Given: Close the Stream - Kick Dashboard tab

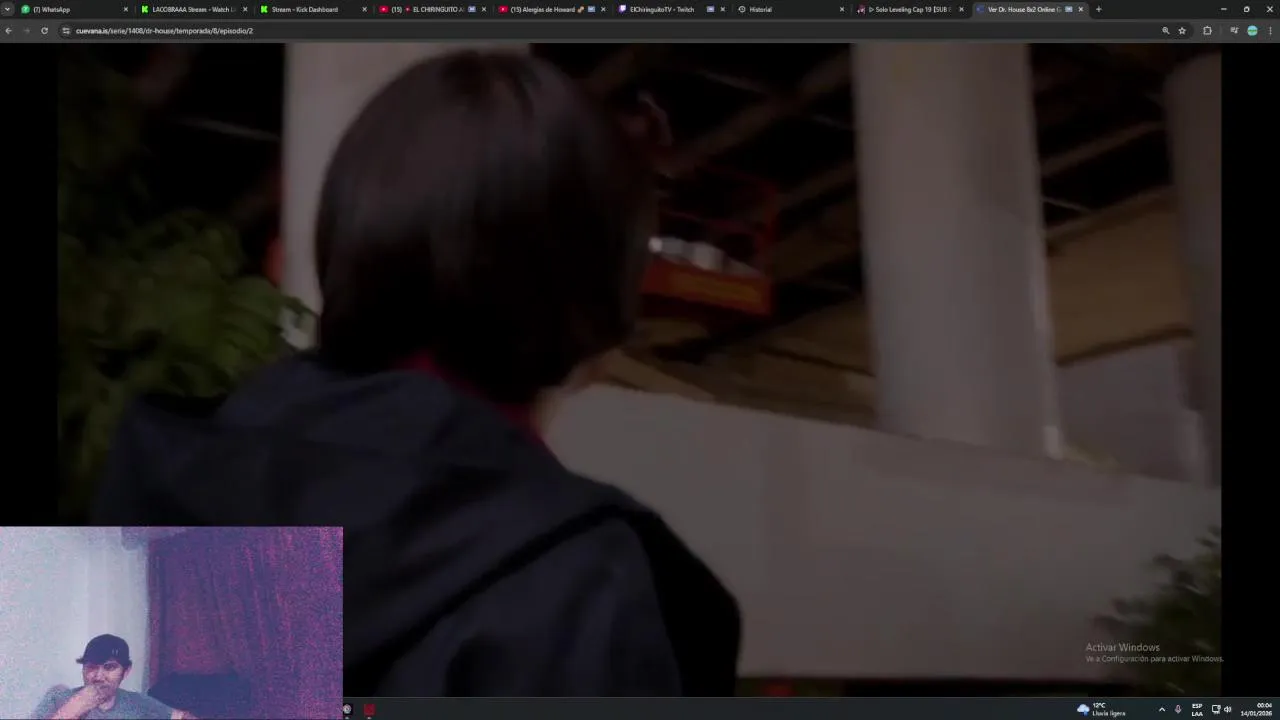Looking at the screenshot, I should [x=364, y=9].
